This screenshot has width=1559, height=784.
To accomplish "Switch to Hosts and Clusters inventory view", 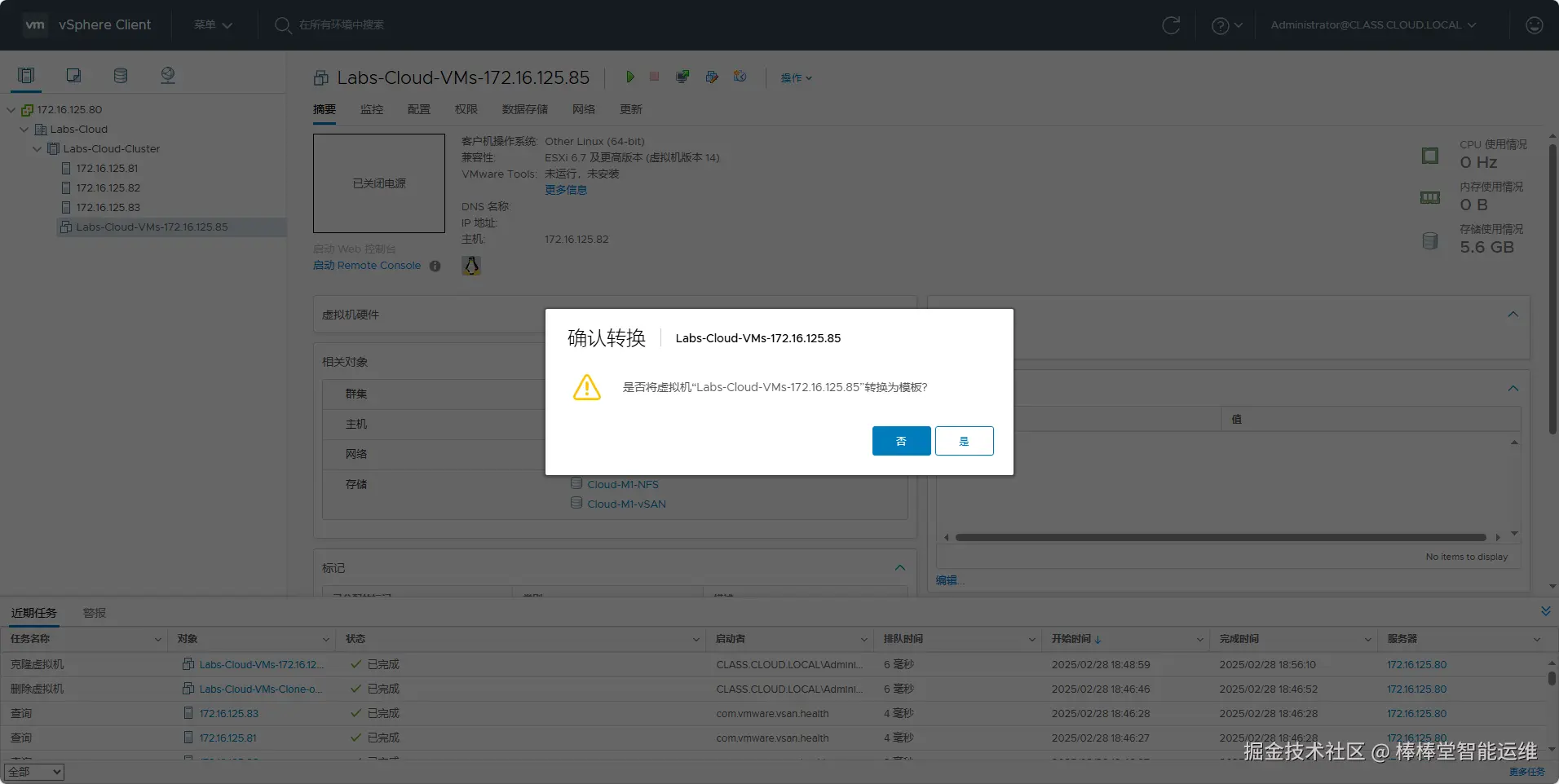I will 26,76.
